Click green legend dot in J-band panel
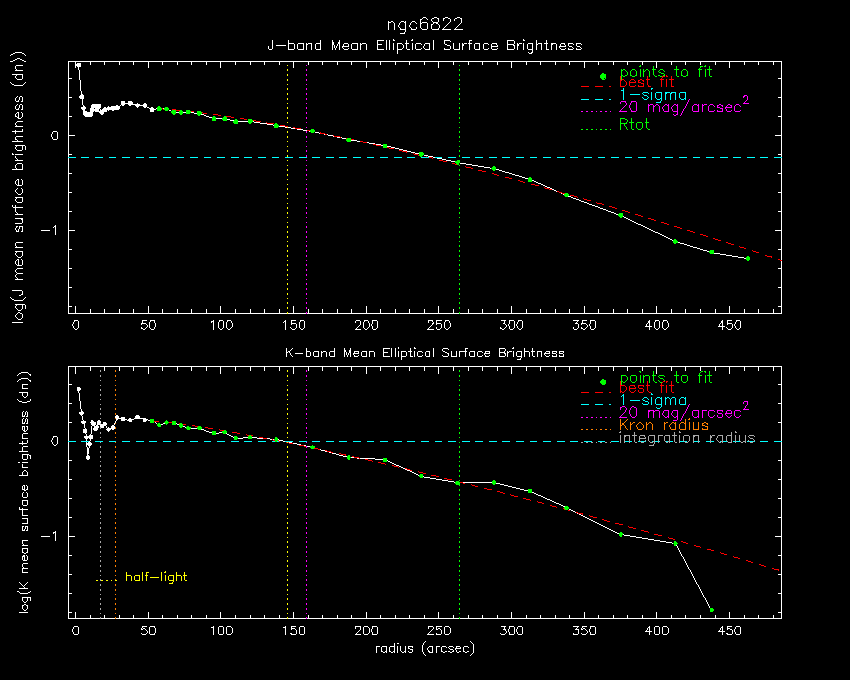The height and width of the screenshot is (680, 850). (603, 76)
